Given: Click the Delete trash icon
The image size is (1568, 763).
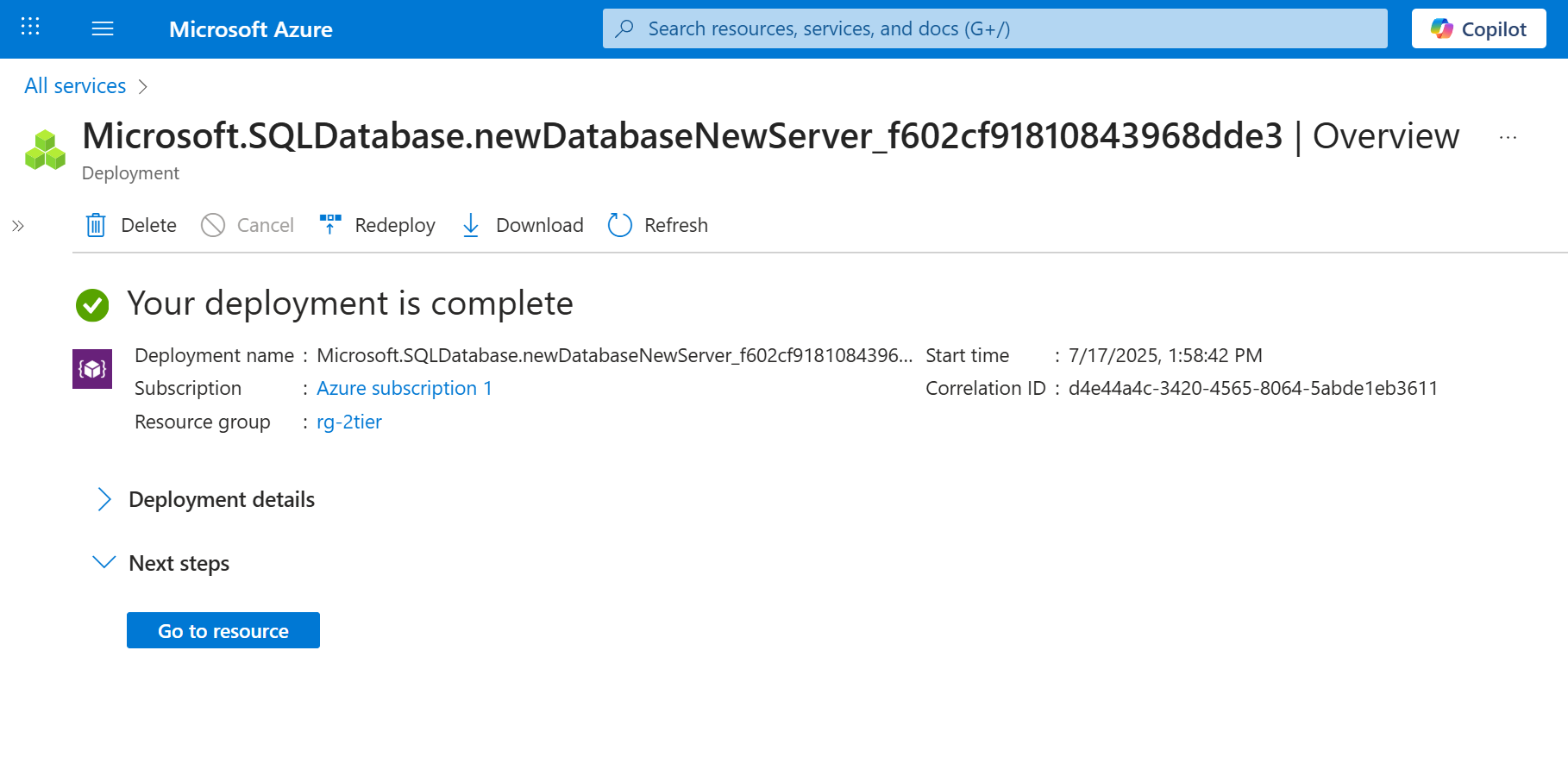Looking at the screenshot, I should pos(96,225).
